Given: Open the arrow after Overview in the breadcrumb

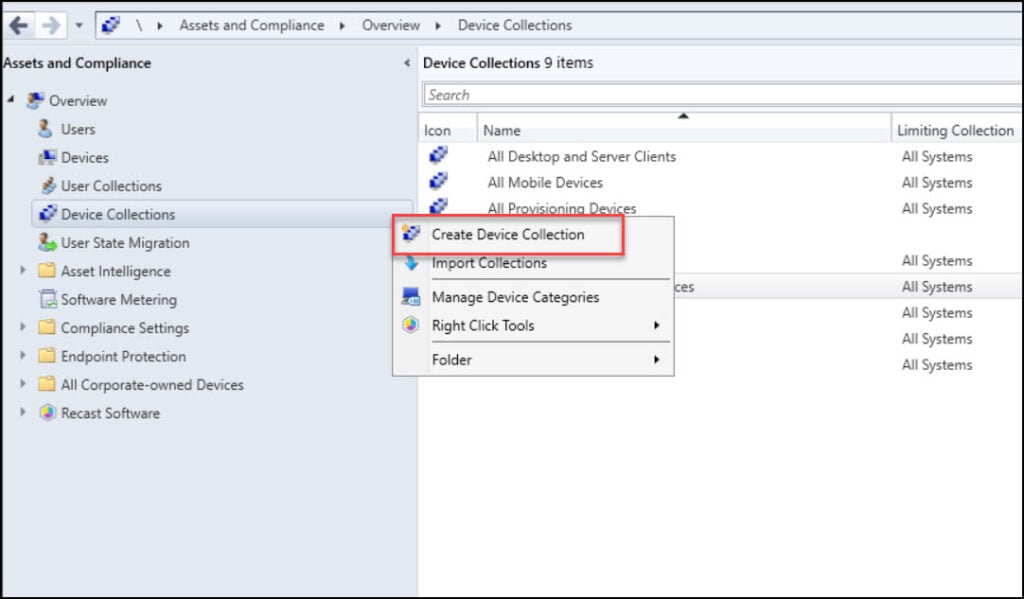Looking at the screenshot, I should point(438,26).
